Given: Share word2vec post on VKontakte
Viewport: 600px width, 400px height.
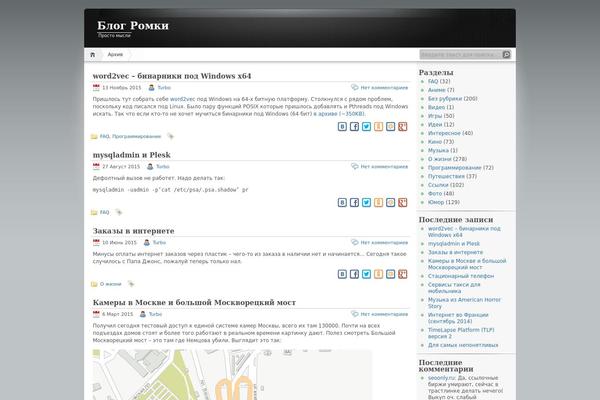Looking at the screenshot, I should pyautogui.click(x=342, y=127).
